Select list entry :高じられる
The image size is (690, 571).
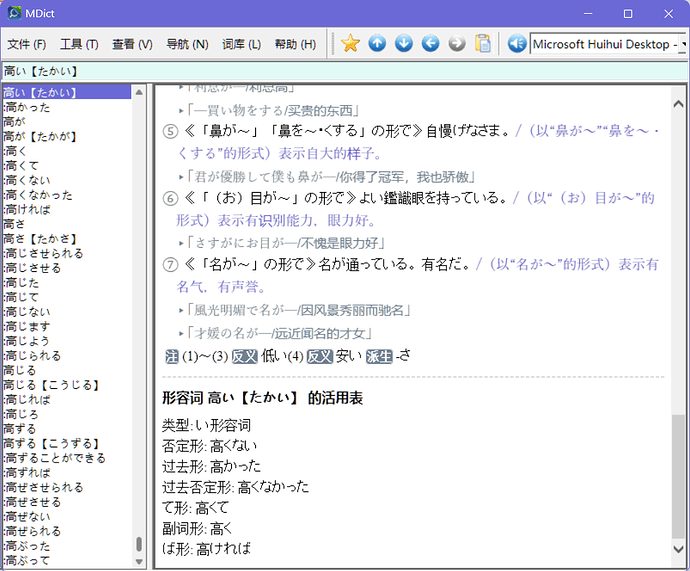(32, 355)
